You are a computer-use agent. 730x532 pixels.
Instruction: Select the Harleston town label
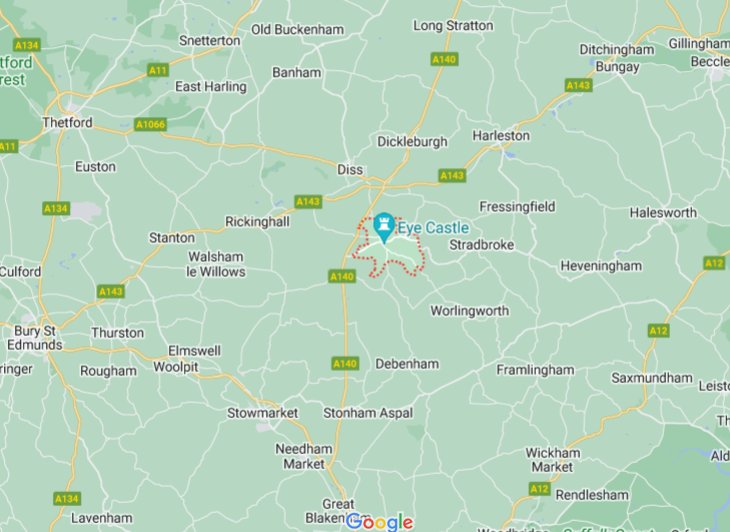coord(501,135)
